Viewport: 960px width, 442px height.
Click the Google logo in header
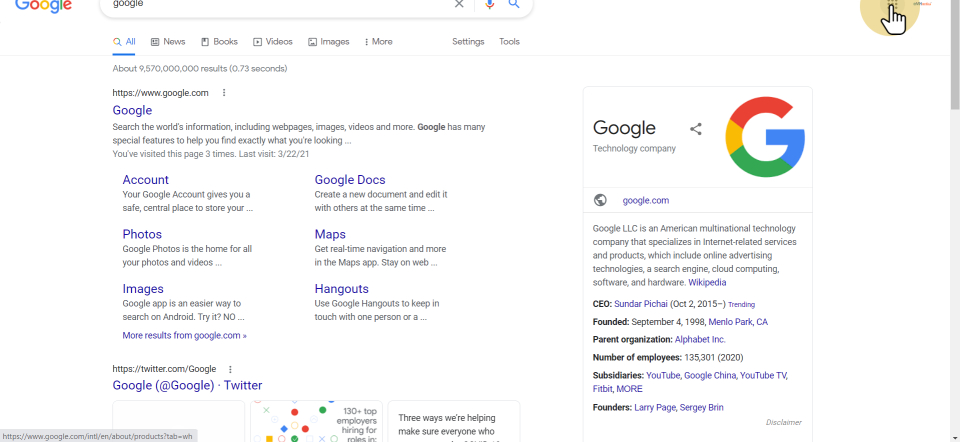[x=43, y=5]
